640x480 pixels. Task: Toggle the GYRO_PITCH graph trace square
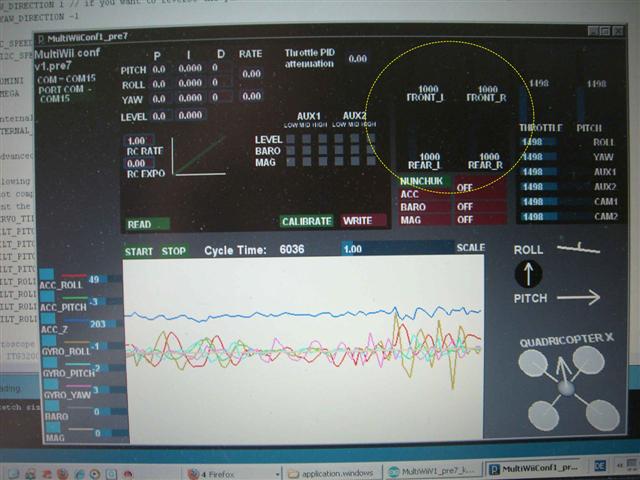pyautogui.click(x=50, y=363)
